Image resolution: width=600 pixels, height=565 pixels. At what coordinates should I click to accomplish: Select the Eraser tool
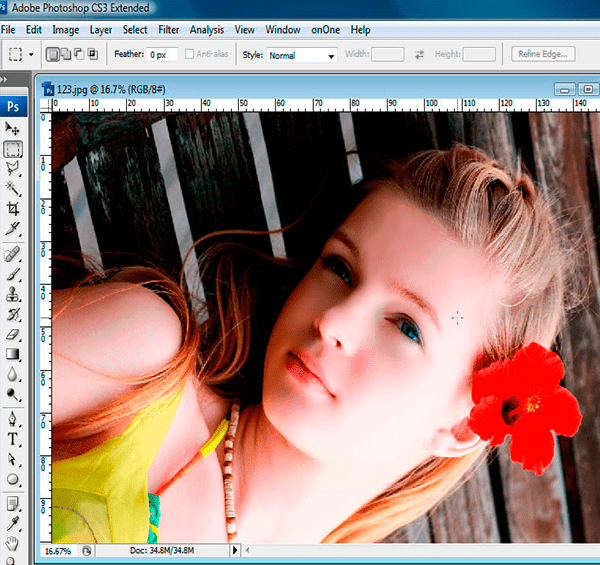point(12,334)
